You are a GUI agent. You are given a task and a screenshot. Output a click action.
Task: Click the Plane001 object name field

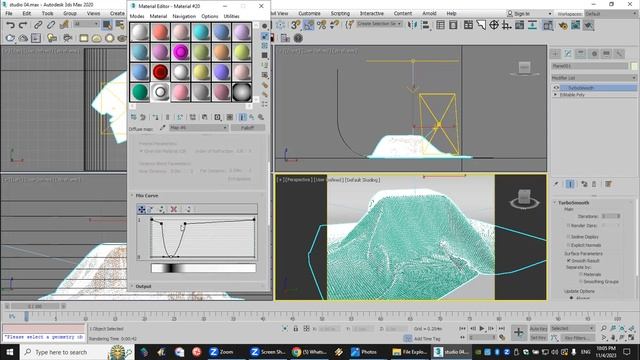tap(590, 66)
